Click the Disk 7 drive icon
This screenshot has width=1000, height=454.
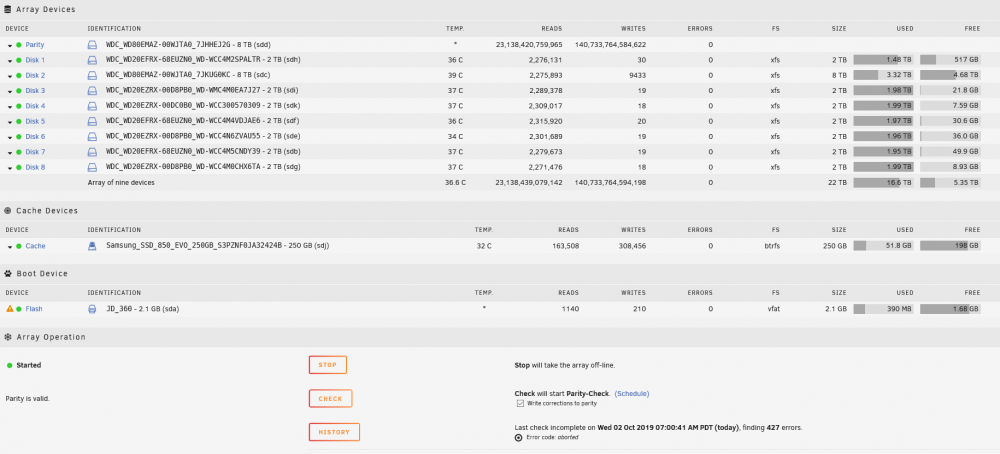click(92, 152)
